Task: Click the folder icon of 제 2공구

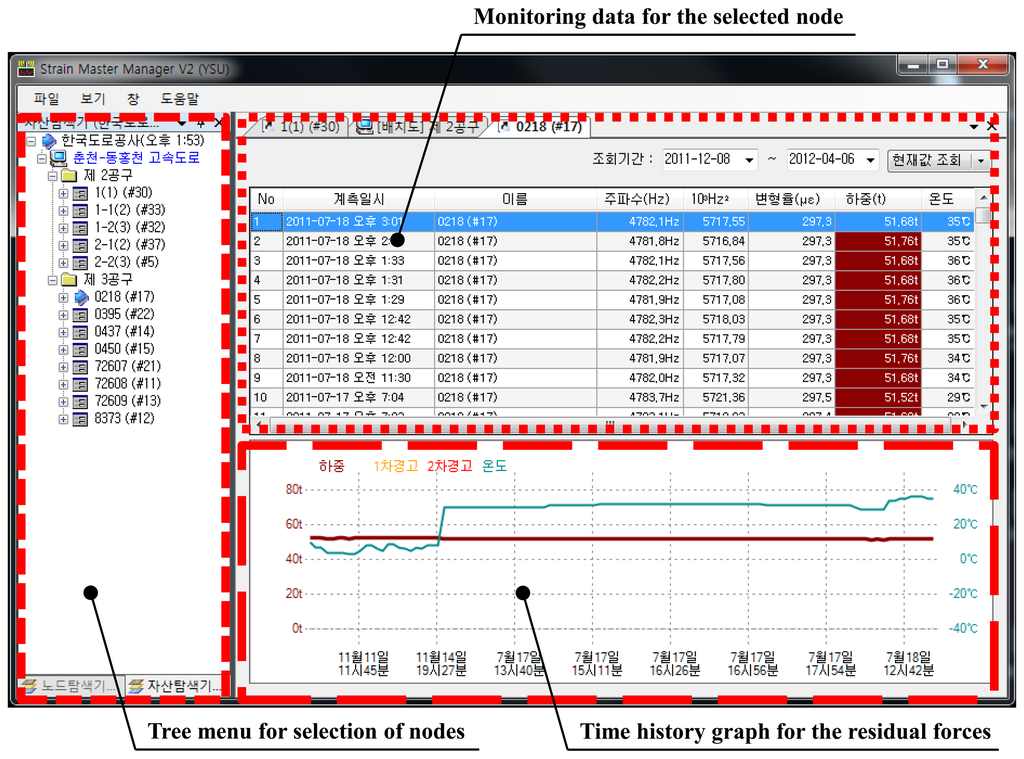Action: coord(69,176)
